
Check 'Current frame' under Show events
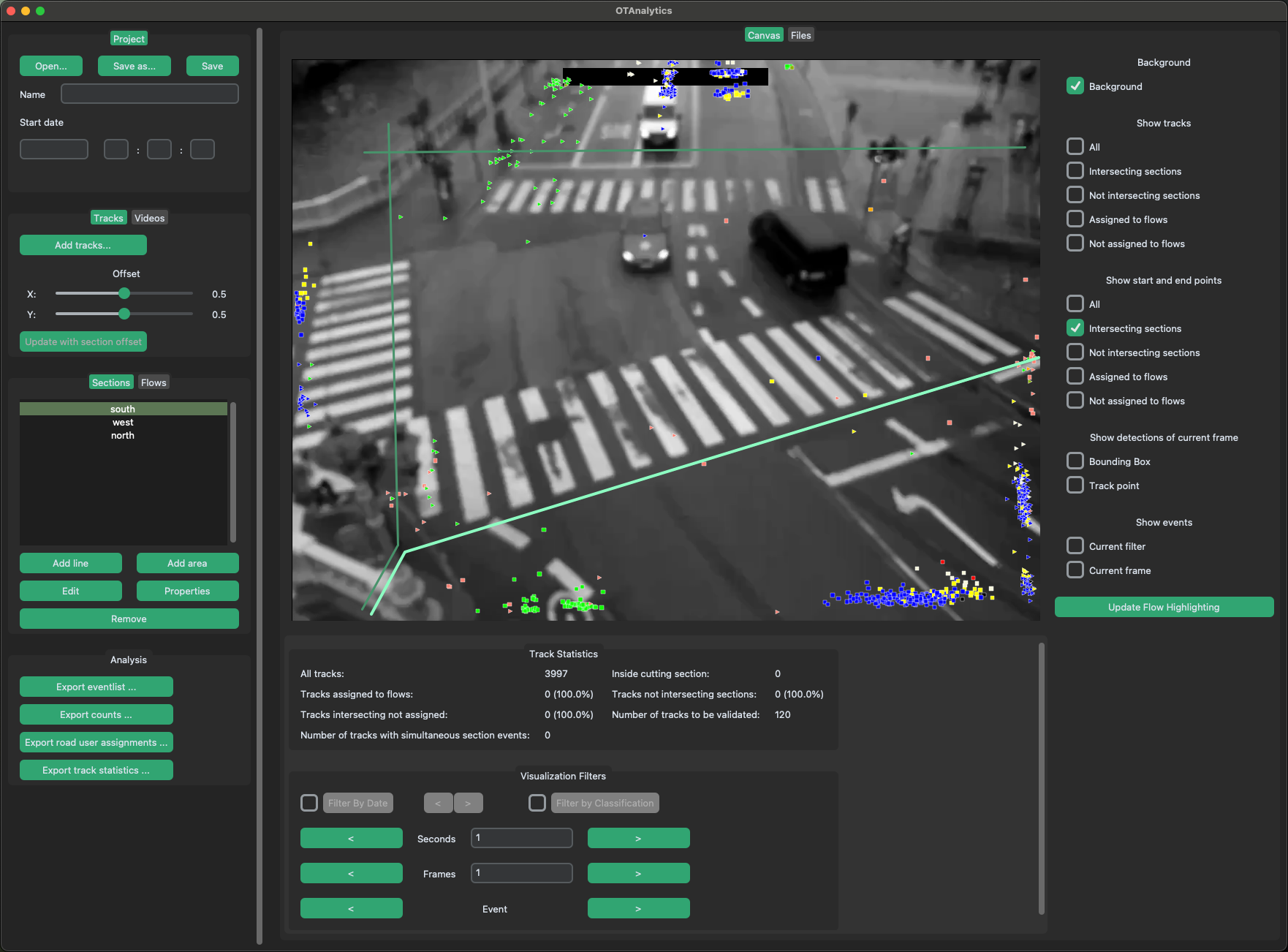(1075, 570)
